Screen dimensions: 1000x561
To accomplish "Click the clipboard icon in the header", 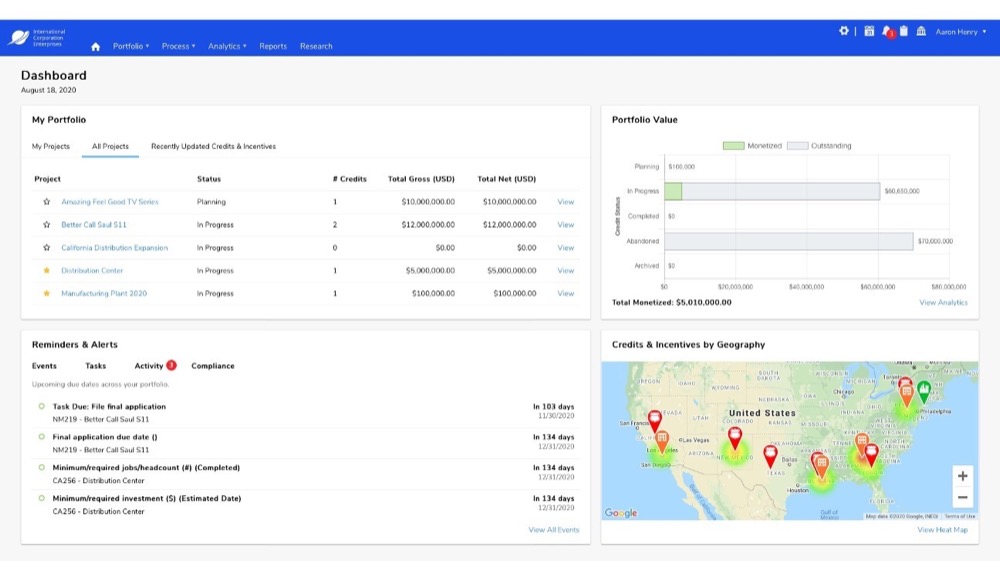I will coord(904,31).
